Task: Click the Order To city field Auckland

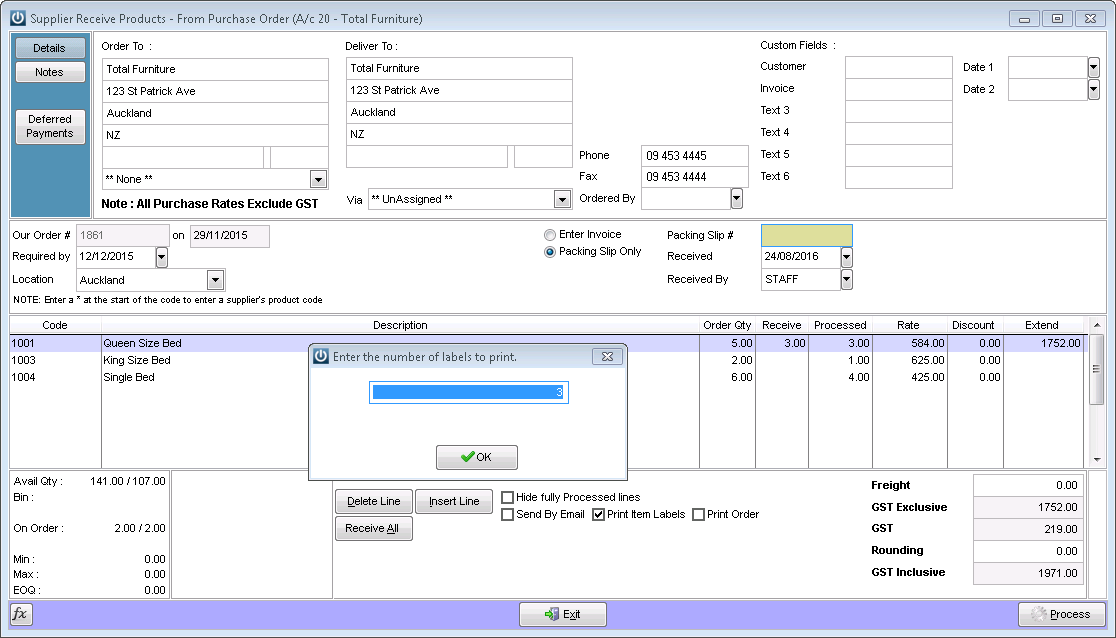Action: tap(216, 113)
